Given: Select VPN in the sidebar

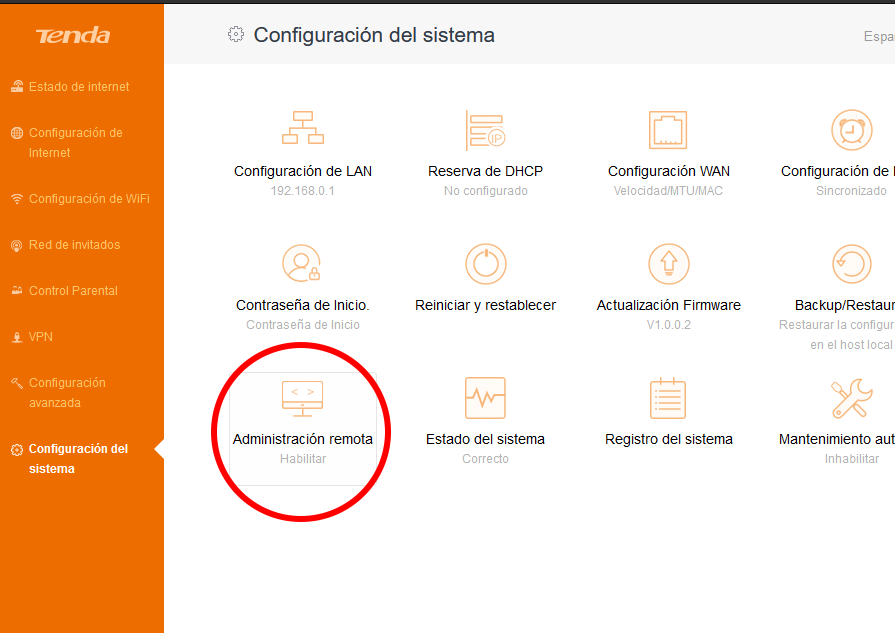Looking at the screenshot, I should 40,337.
